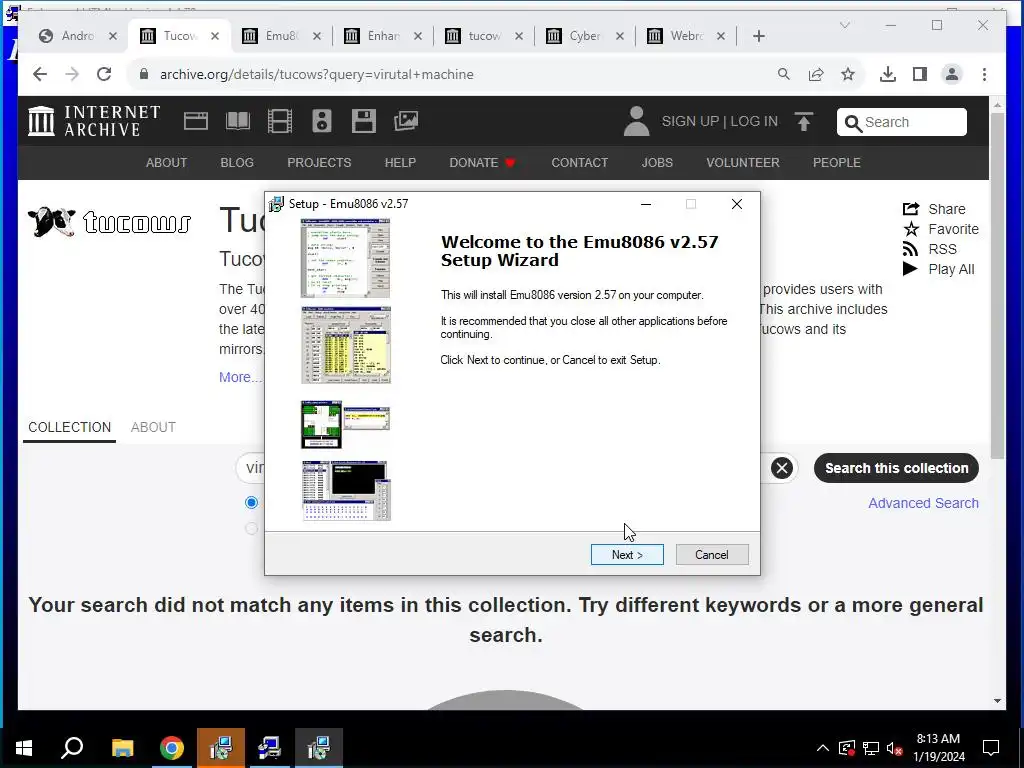Screen dimensions: 1024x768
Task: Switch to the Webr tab
Action: [x=686, y=36]
